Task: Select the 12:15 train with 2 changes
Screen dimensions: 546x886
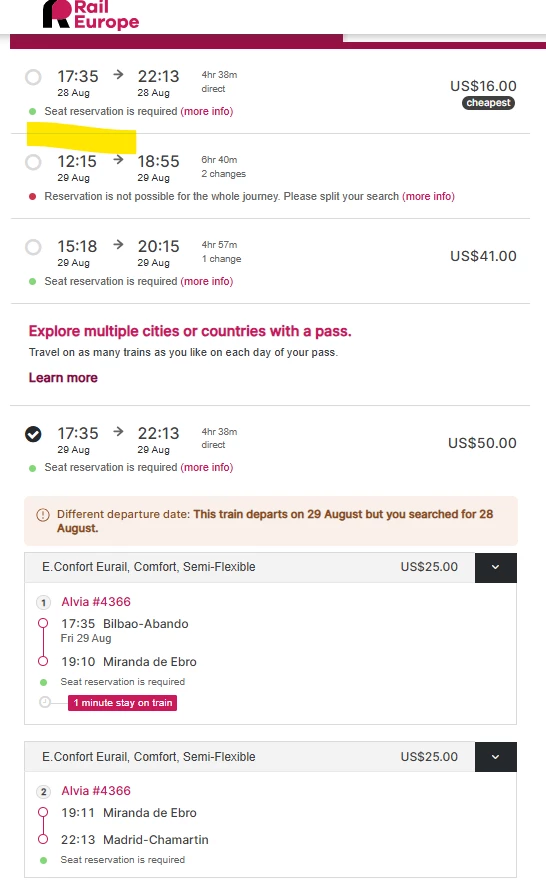Action: pos(33,162)
